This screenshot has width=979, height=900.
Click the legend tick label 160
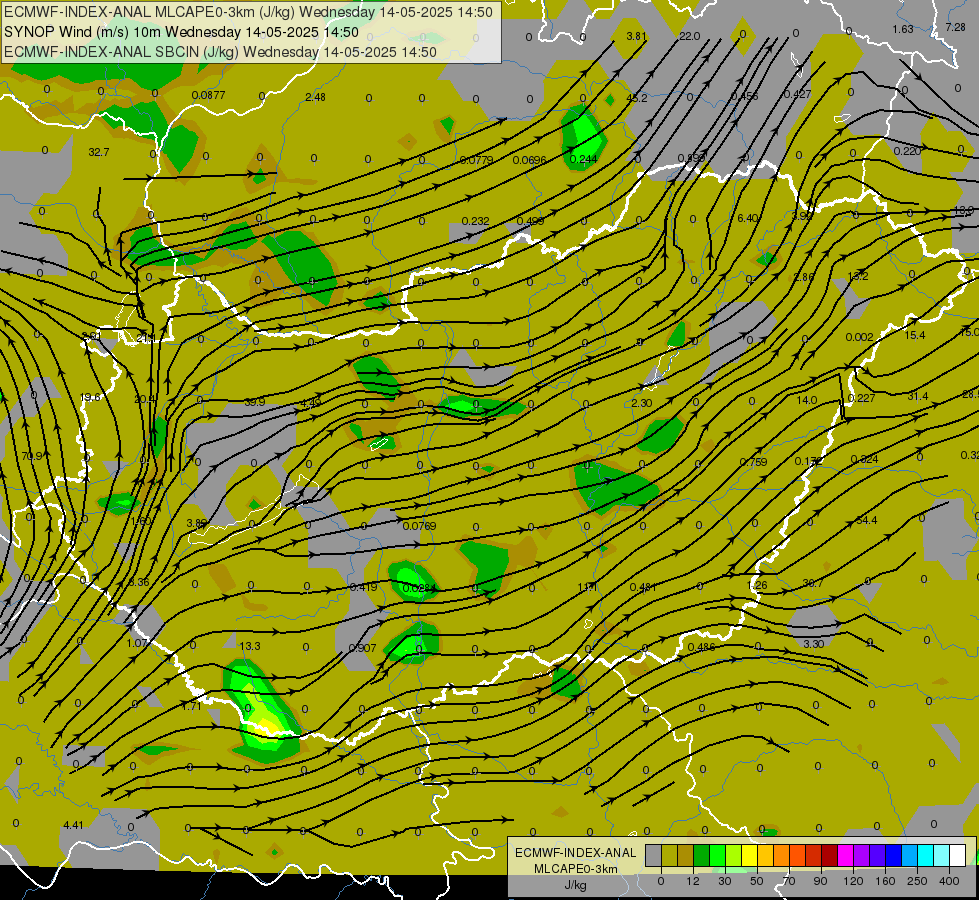tap(885, 881)
